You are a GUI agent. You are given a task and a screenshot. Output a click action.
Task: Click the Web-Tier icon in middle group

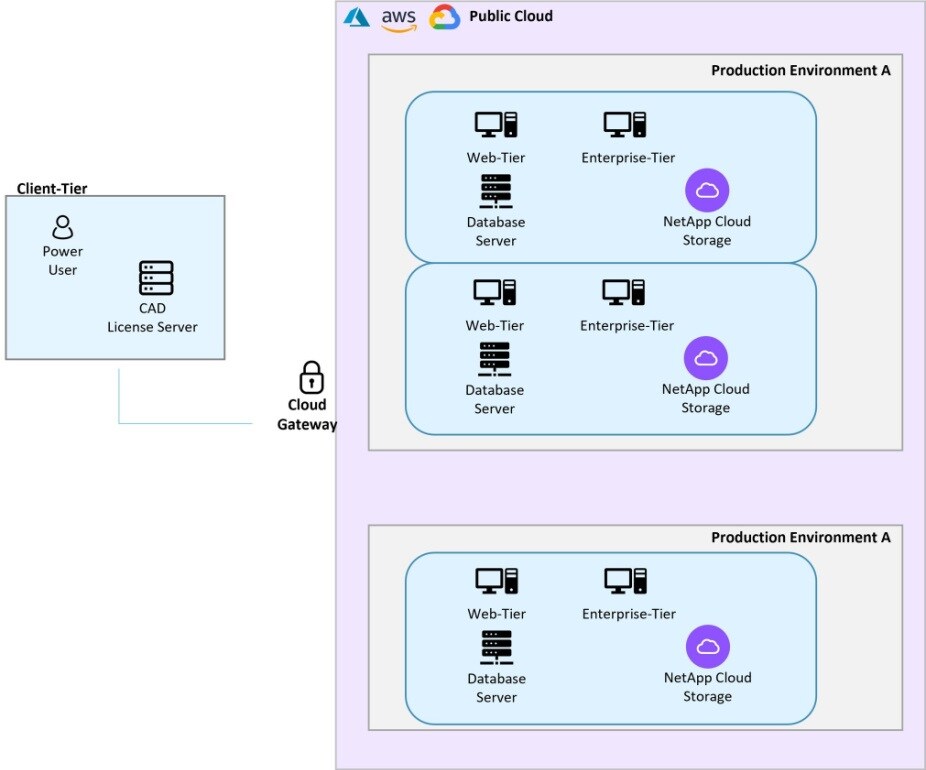(x=496, y=292)
